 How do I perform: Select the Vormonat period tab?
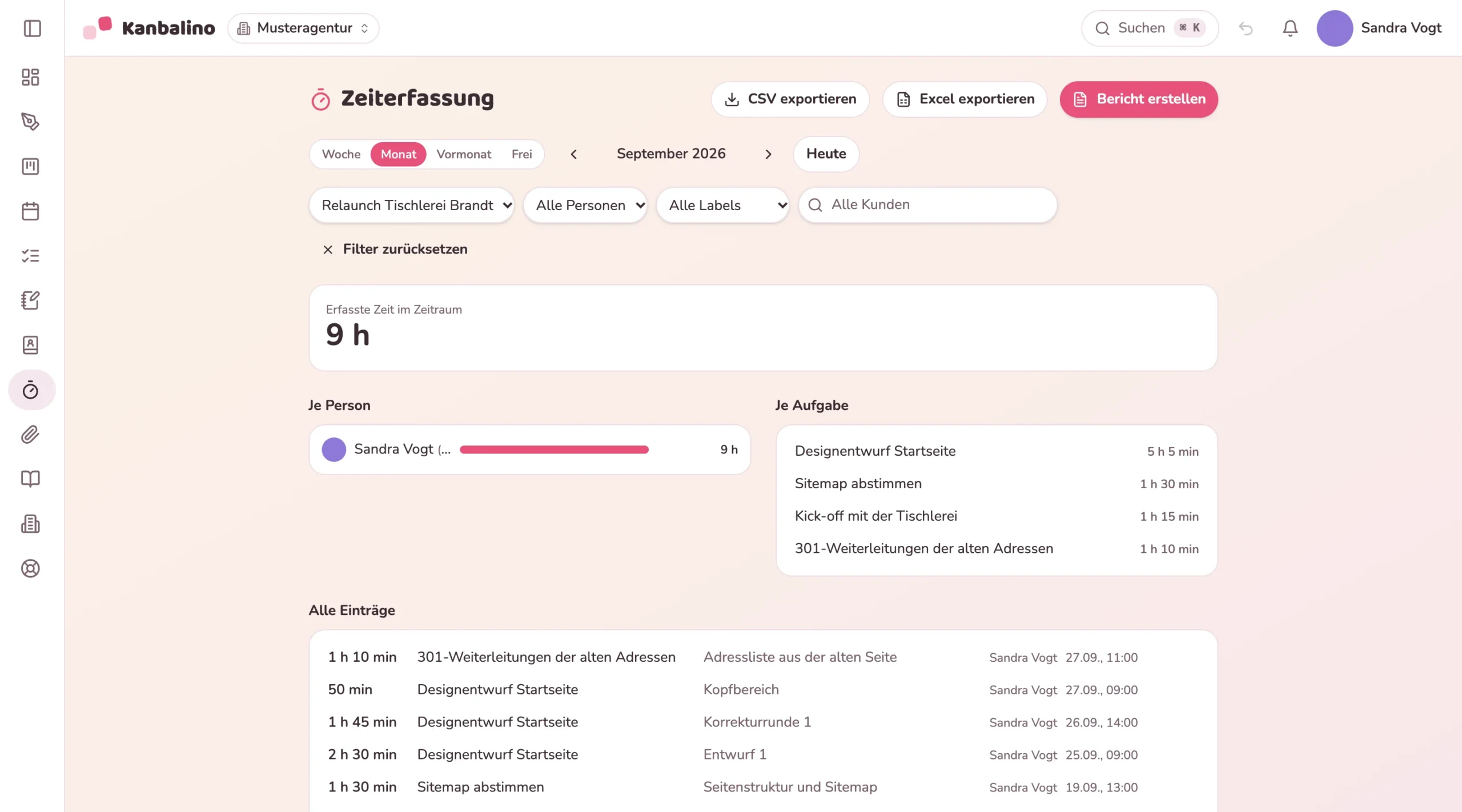click(x=464, y=154)
